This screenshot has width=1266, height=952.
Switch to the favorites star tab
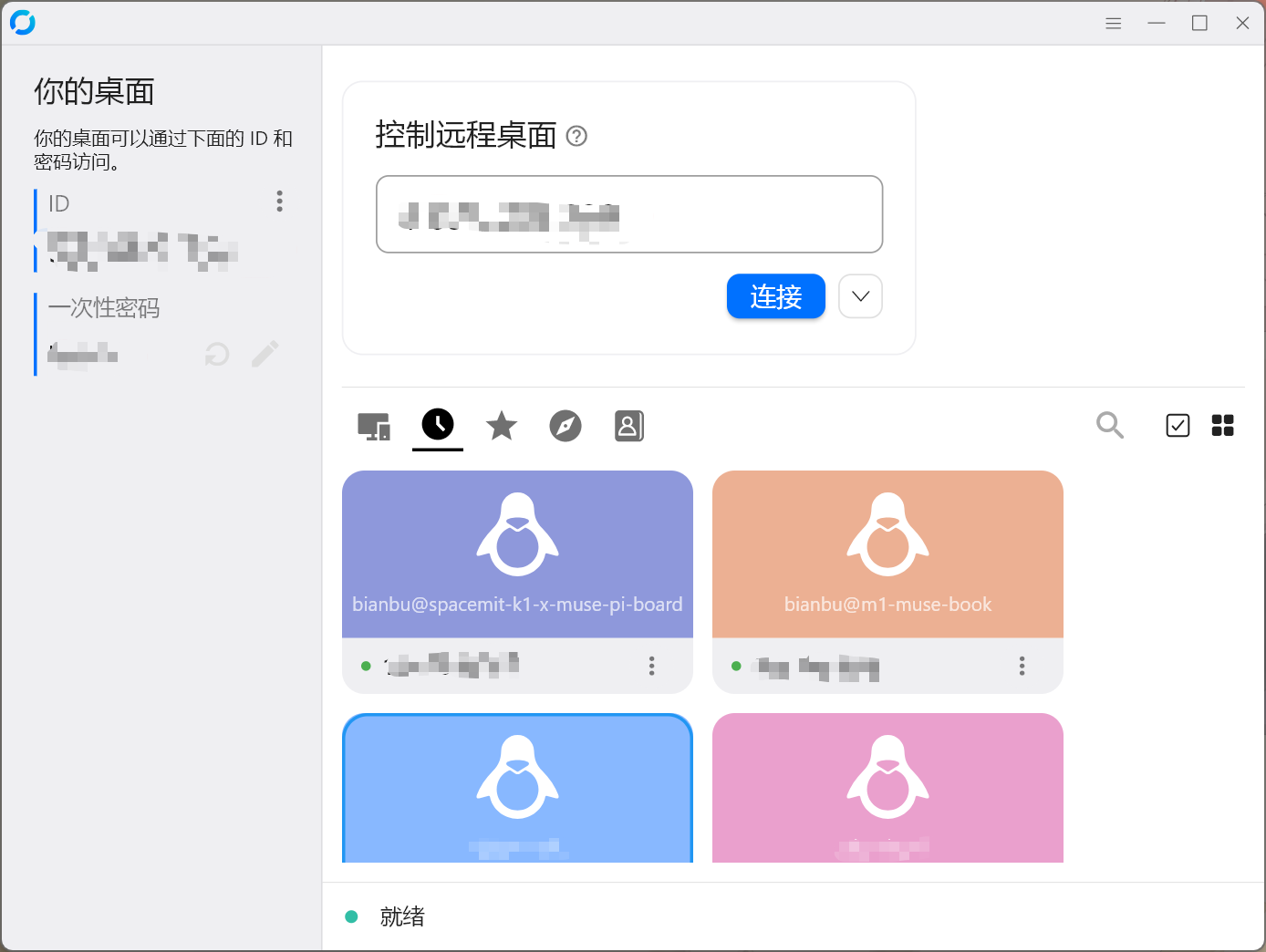point(502,425)
